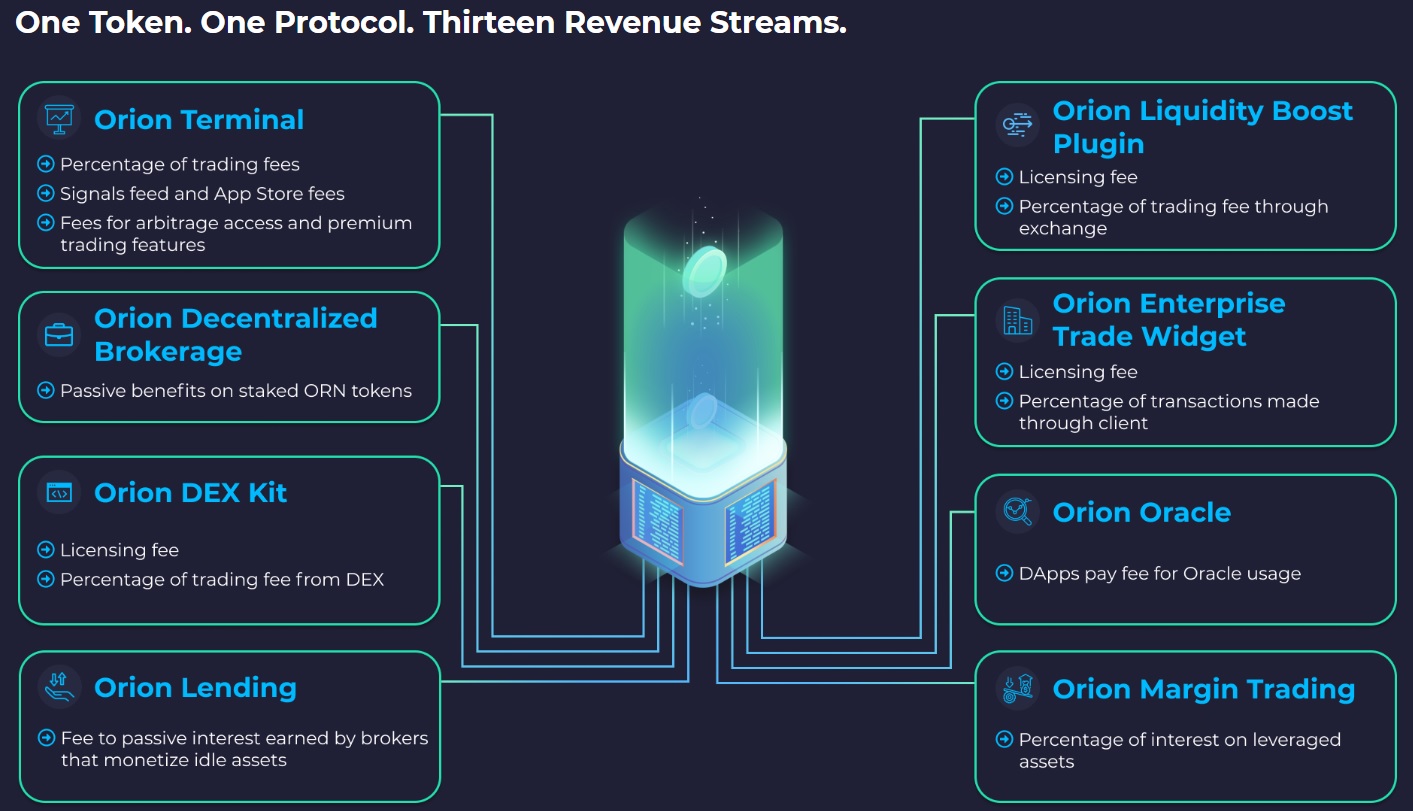Screen dimensions: 1413x811
Task: Select the 'Orion Enterprise Trade Widget' heading
Action: tap(1169, 320)
